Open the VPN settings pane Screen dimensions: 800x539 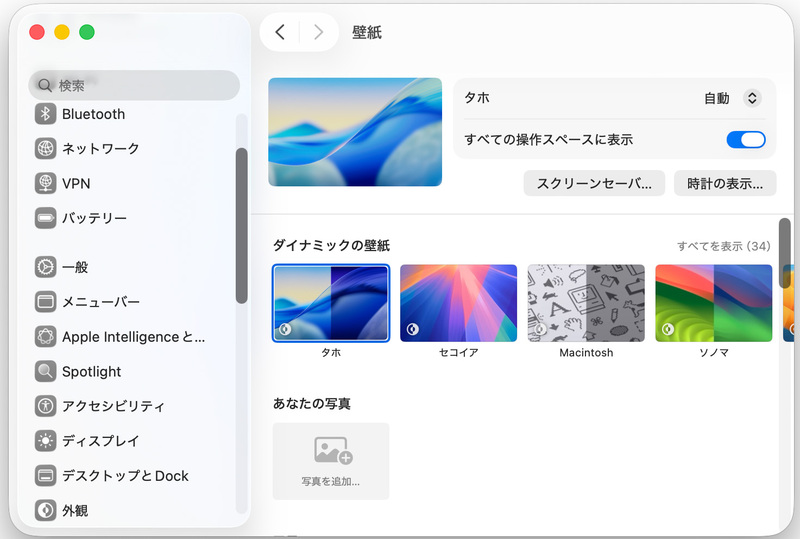132,183
